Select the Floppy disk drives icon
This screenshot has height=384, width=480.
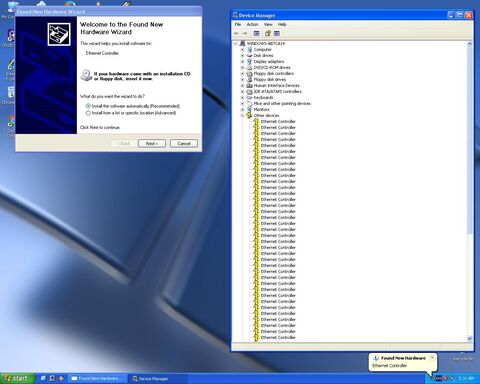click(x=249, y=79)
